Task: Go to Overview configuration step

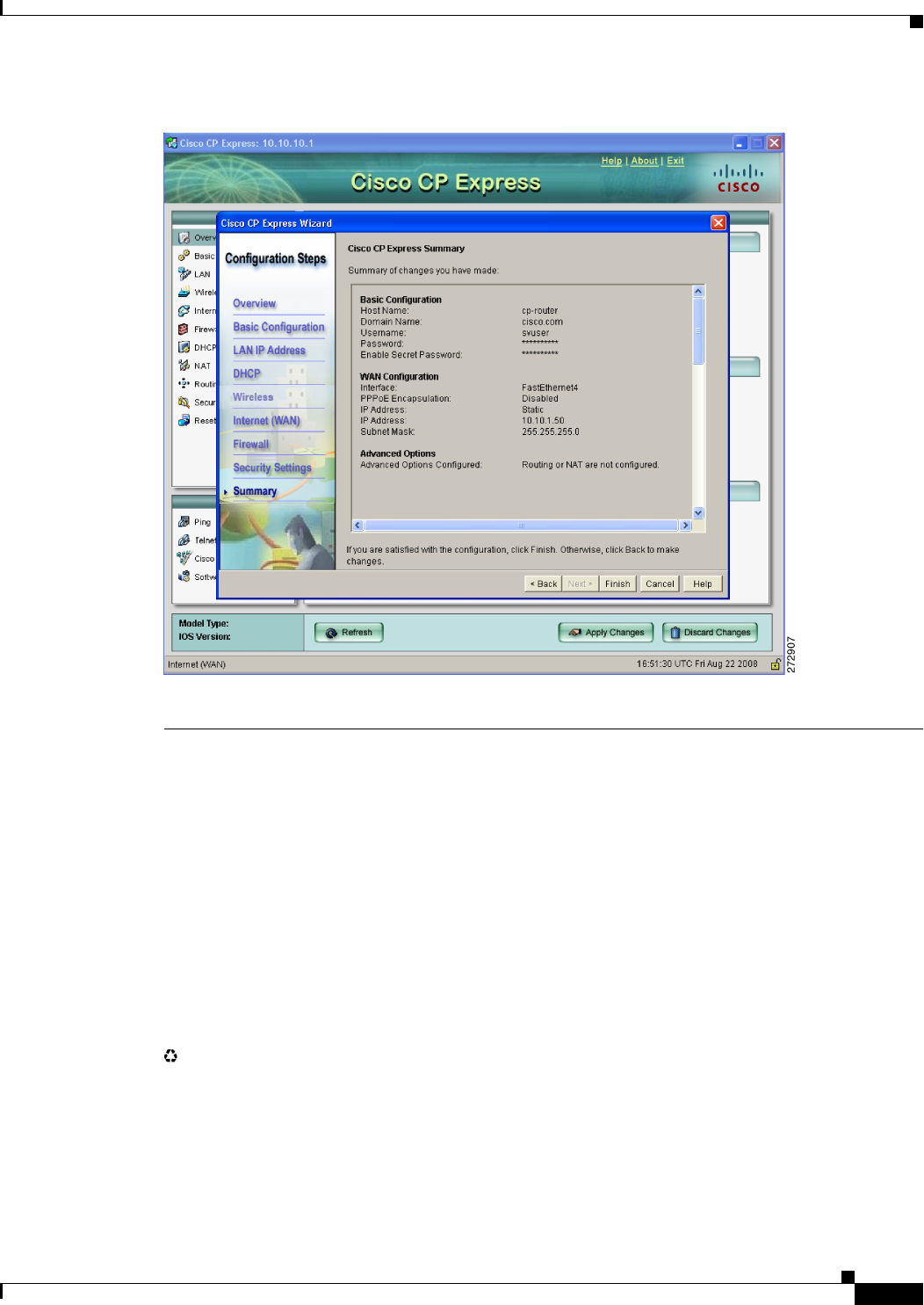Action: (255, 303)
